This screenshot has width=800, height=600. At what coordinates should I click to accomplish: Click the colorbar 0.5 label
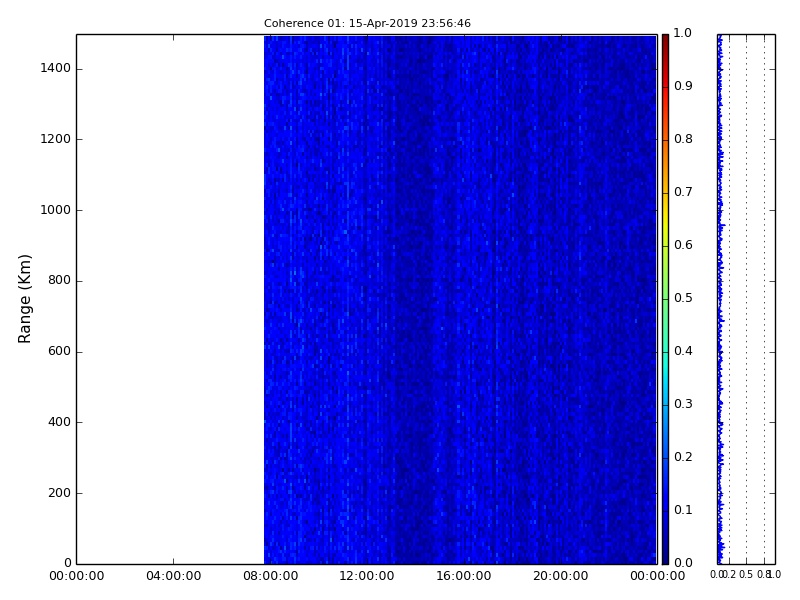(683, 298)
